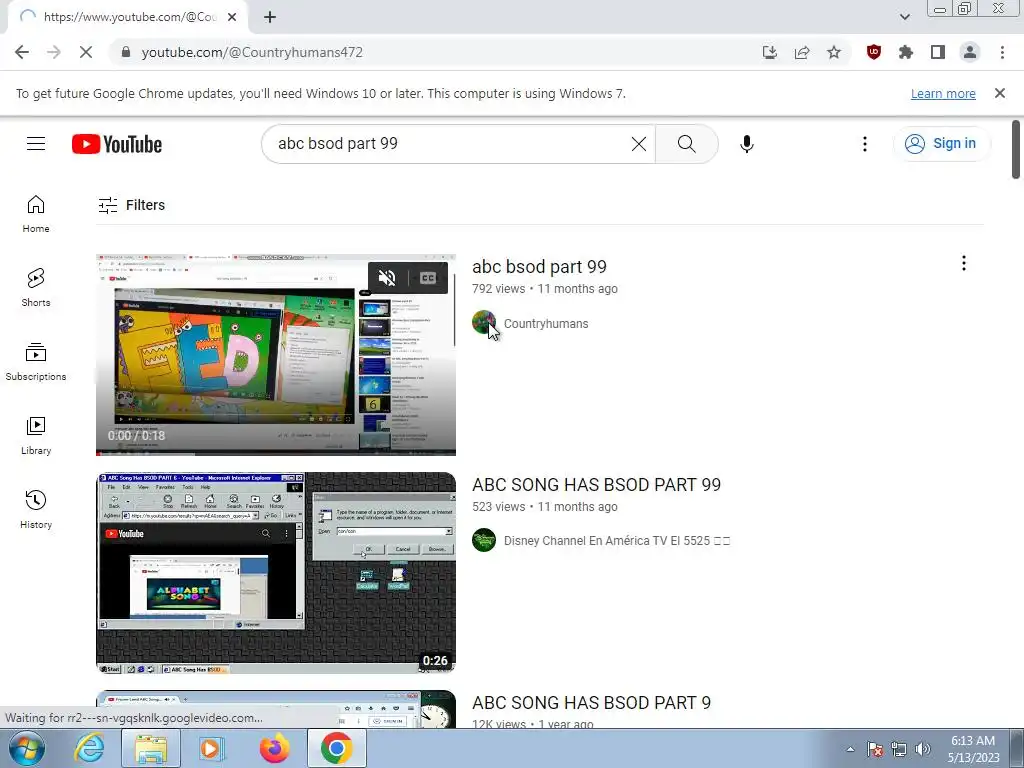Click the install/download page icon in address bar

(770, 52)
